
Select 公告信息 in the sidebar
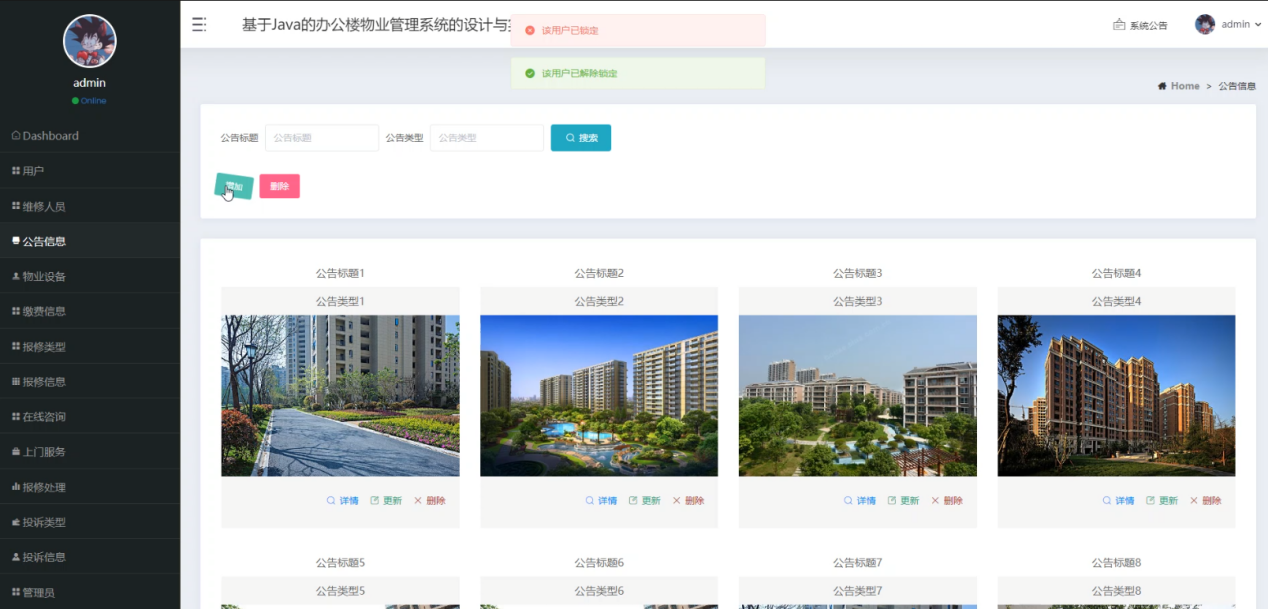[x=90, y=241]
